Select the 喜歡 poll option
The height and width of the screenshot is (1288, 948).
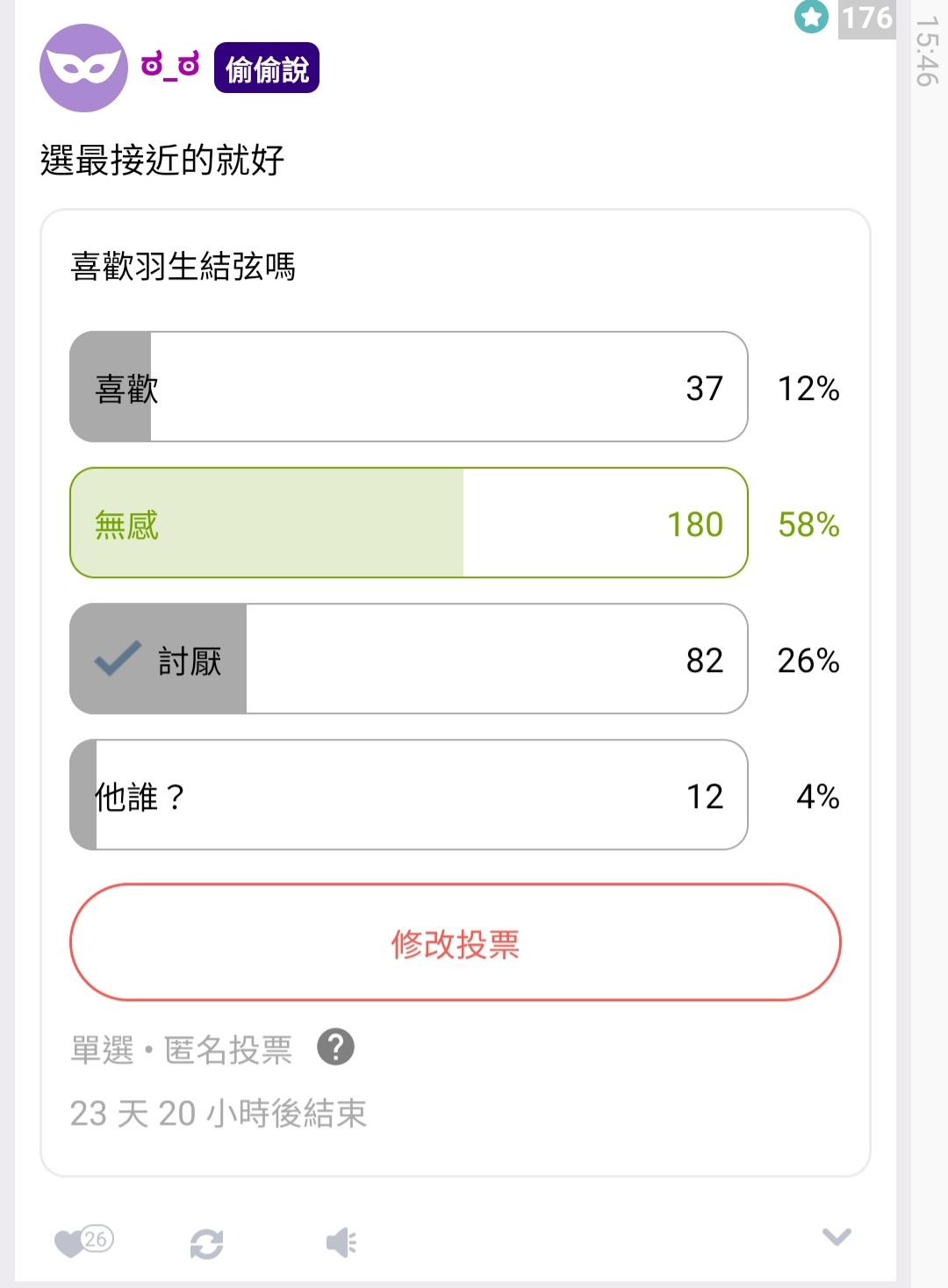coord(409,387)
